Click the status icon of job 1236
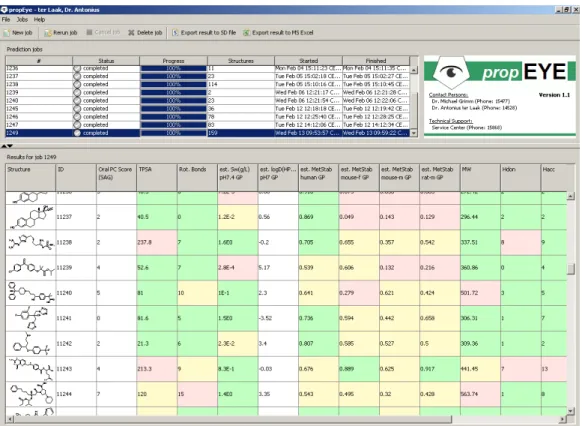The width and height of the screenshot is (582, 426). 77,68
